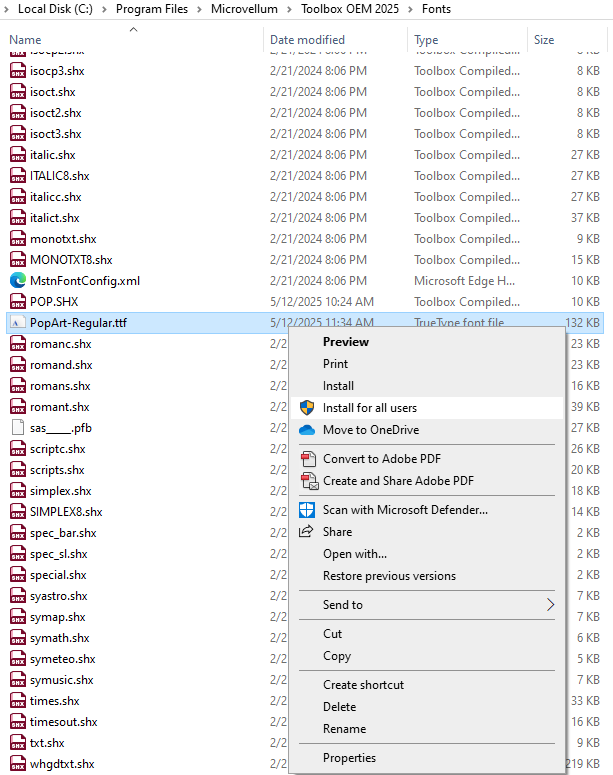Click the Create and Share Adobe PDF icon
The image size is (613, 775).
tap(307, 481)
